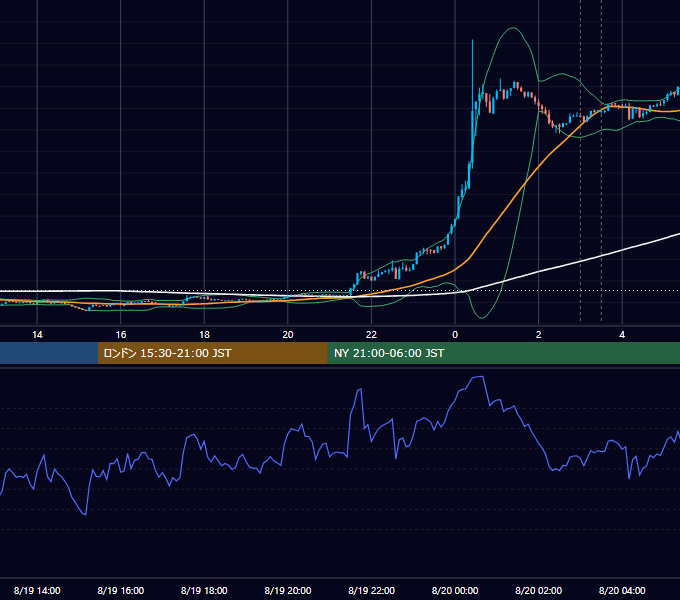The height and width of the screenshot is (600, 680).
Task: Click the 8/20 04:00 time label
Action: [x=622, y=590]
